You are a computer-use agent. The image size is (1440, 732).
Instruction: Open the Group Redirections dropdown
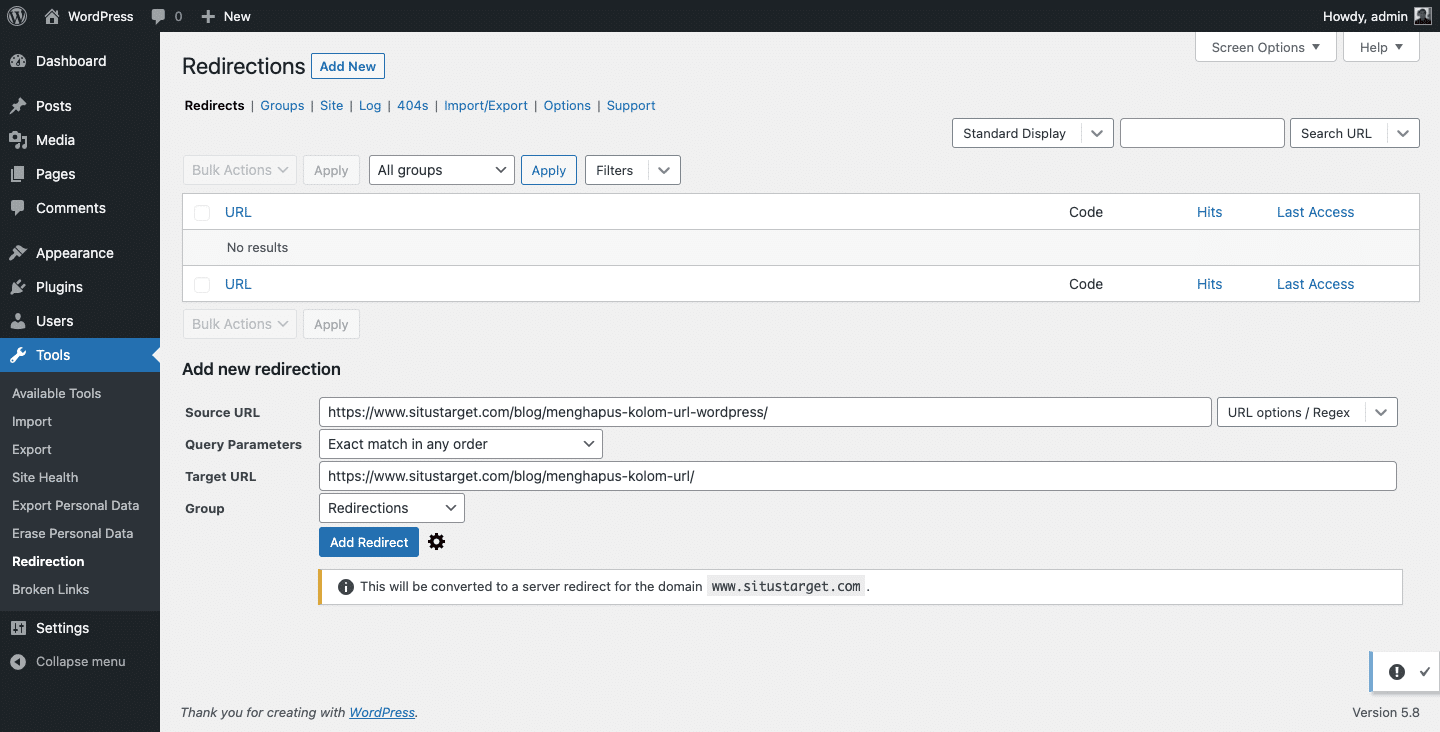pyautogui.click(x=392, y=508)
